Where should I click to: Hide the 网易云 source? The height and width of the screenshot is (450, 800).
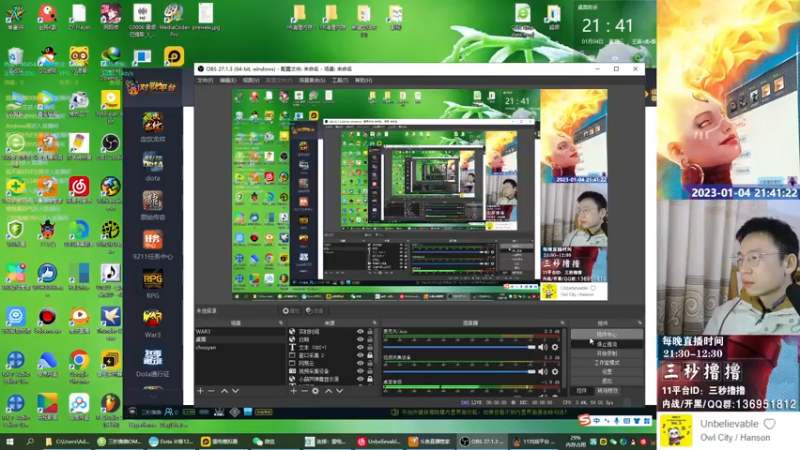pyautogui.click(x=360, y=364)
